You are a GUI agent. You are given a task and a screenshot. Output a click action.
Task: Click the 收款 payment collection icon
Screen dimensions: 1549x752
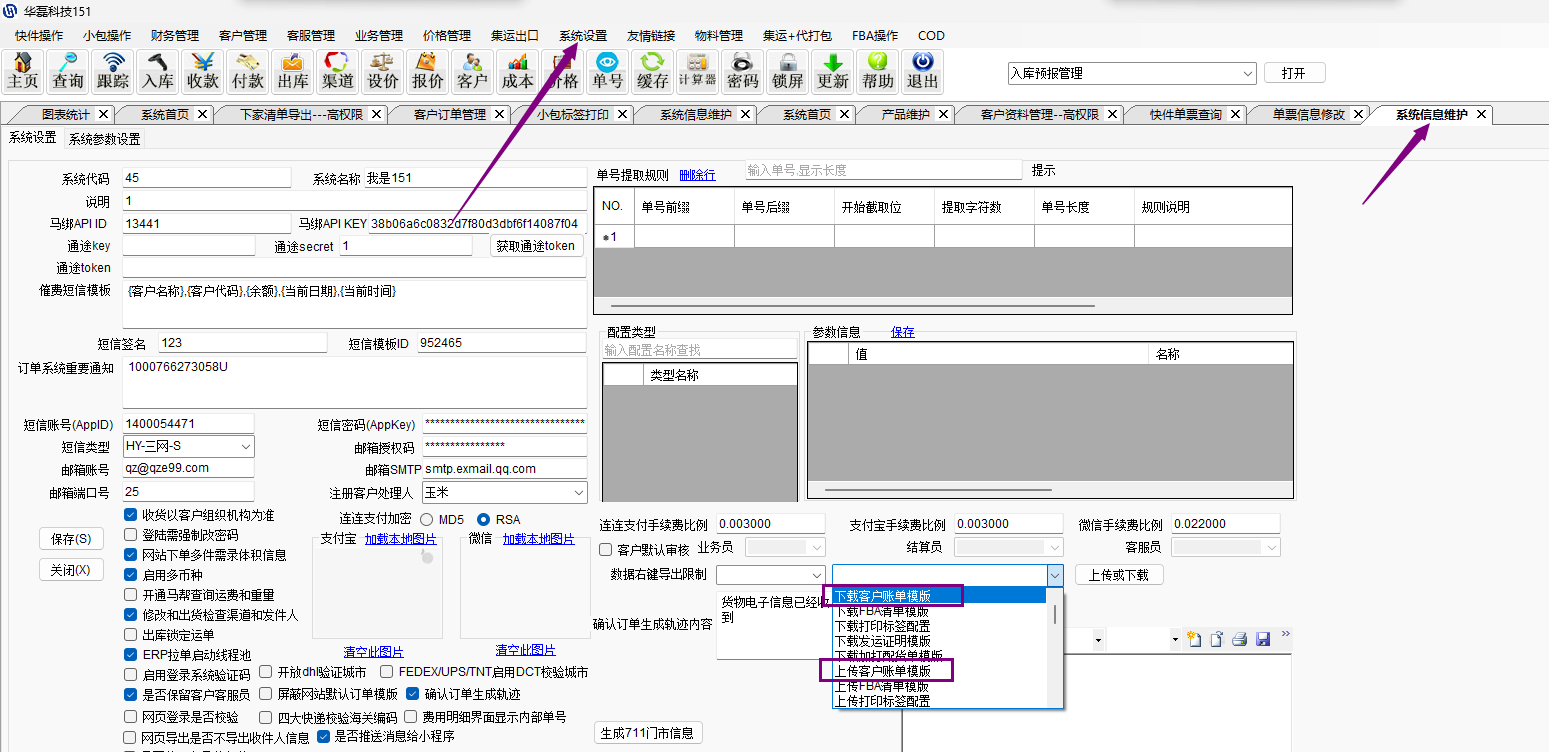click(x=203, y=71)
